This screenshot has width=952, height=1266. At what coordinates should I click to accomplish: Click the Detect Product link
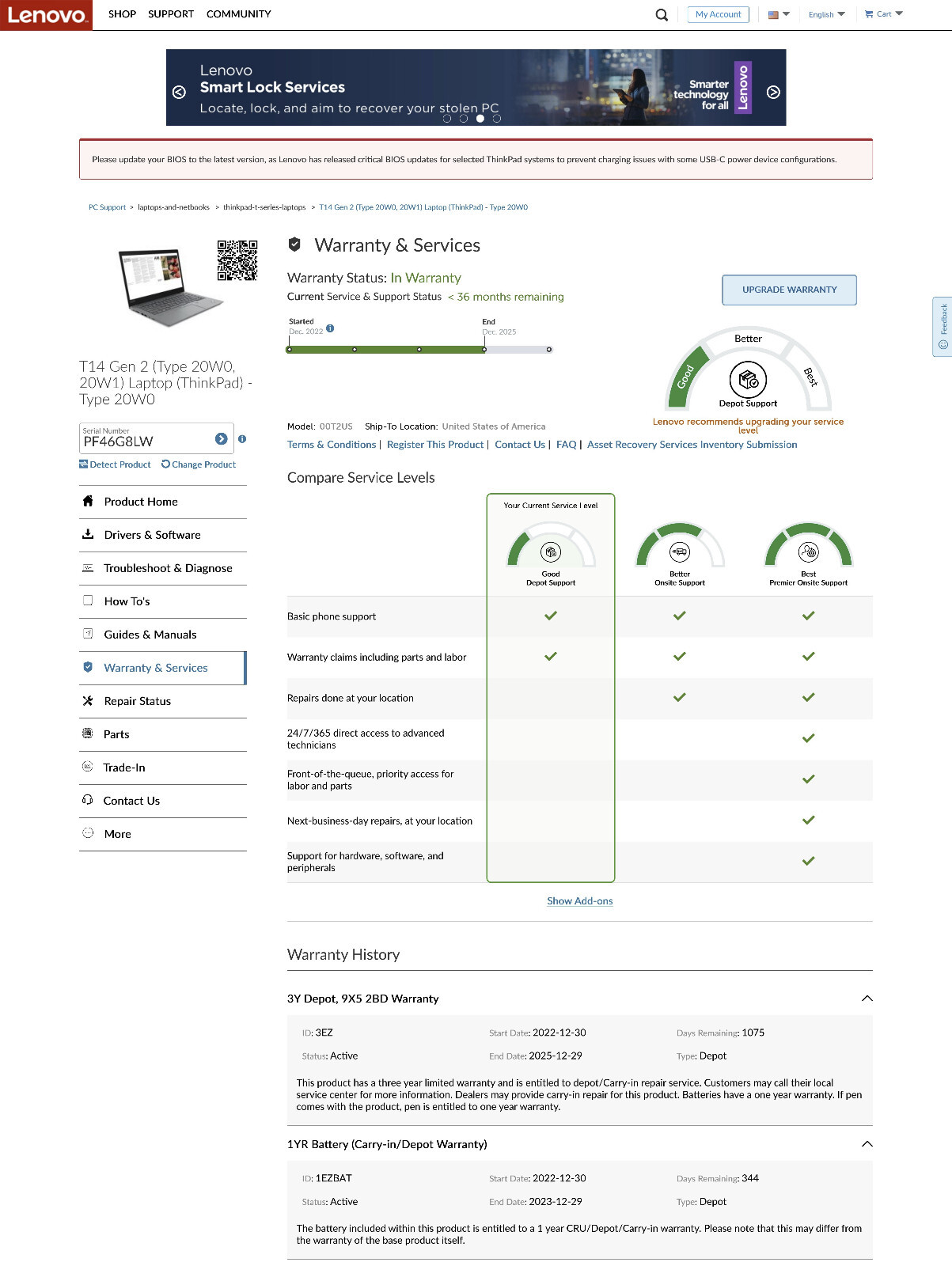[x=115, y=464]
